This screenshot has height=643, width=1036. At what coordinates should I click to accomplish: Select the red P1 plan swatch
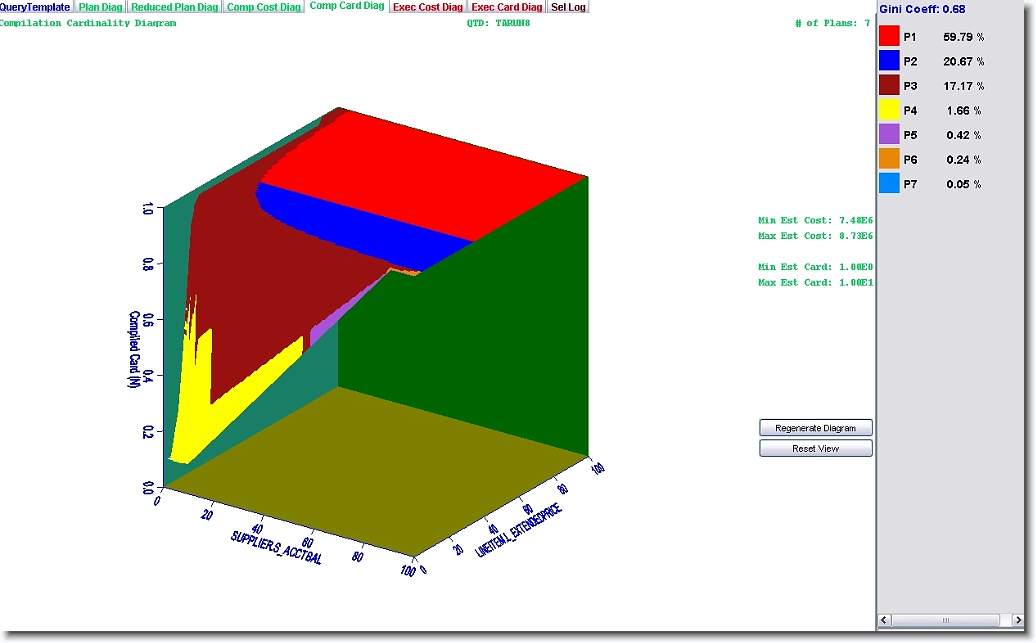tap(889, 36)
